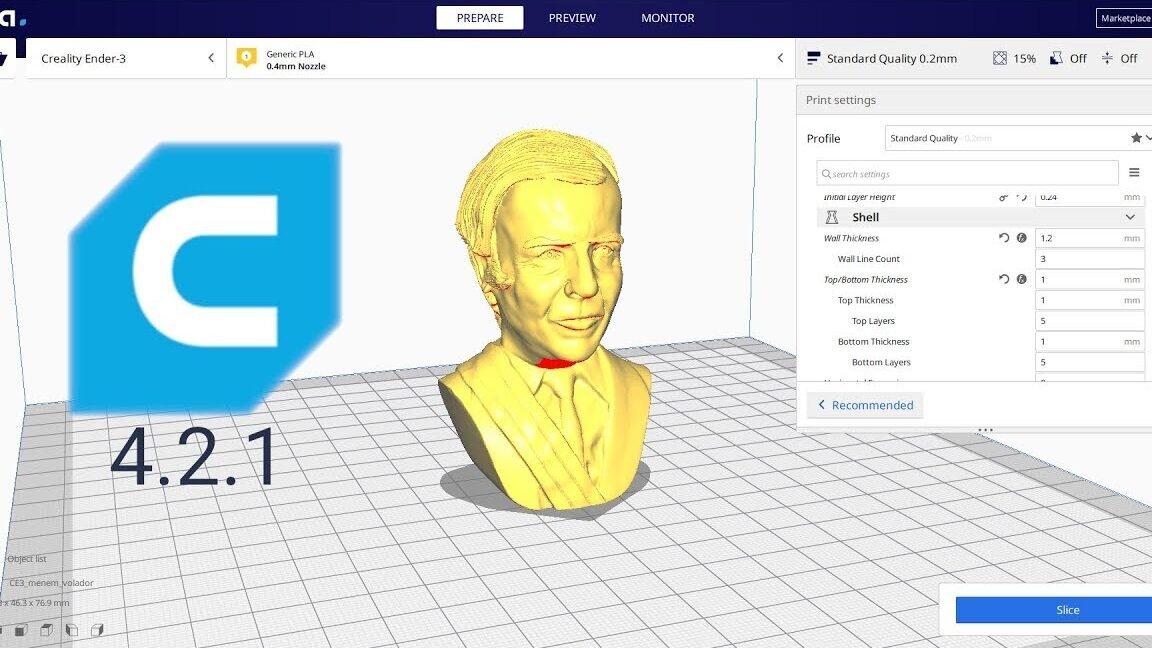This screenshot has width=1152, height=648.
Task: Open the setting visibility hamburger menu
Action: point(1134,173)
